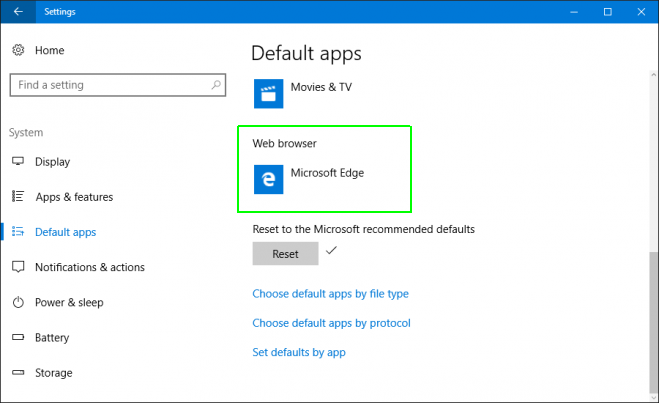Image resolution: width=659 pixels, height=403 pixels.
Task: Click the Storage drive icon
Action: point(18,372)
